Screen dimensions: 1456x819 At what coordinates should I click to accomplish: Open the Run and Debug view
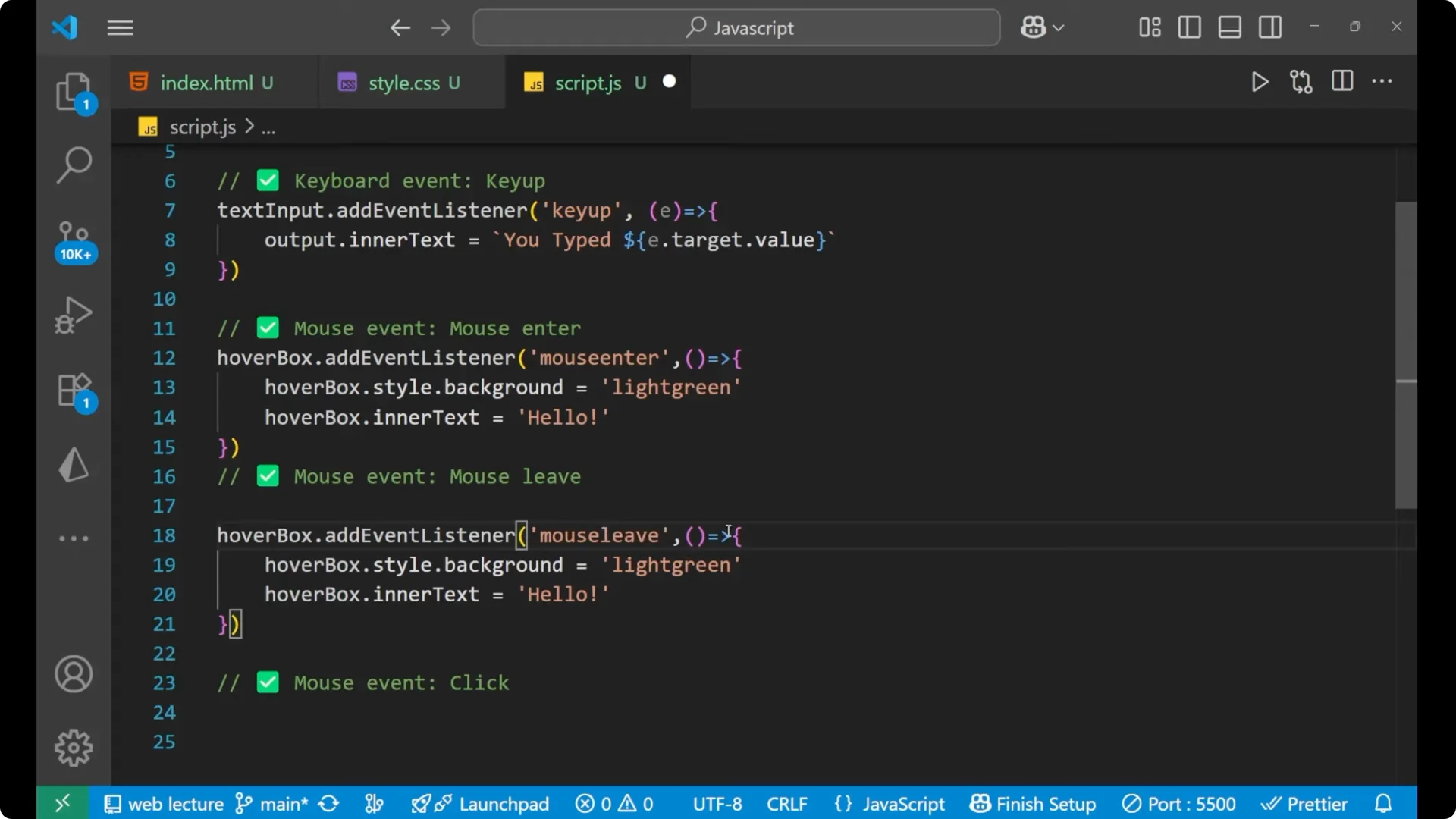pos(74,314)
